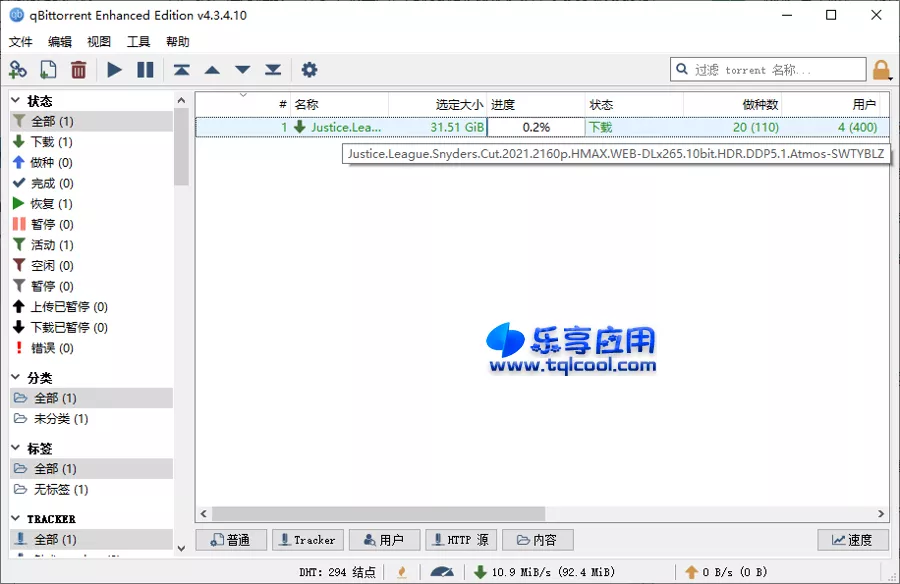900x584 pixels.
Task: Click the connection status flame icon
Action: pyautogui.click(x=401, y=573)
